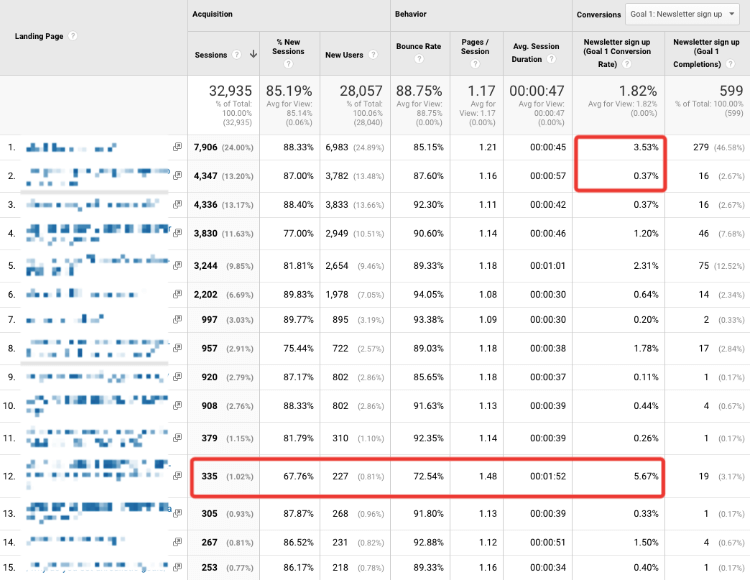Click the help icon under % New Sessions
Viewport: 750px width, 587px height.
pos(288,64)
